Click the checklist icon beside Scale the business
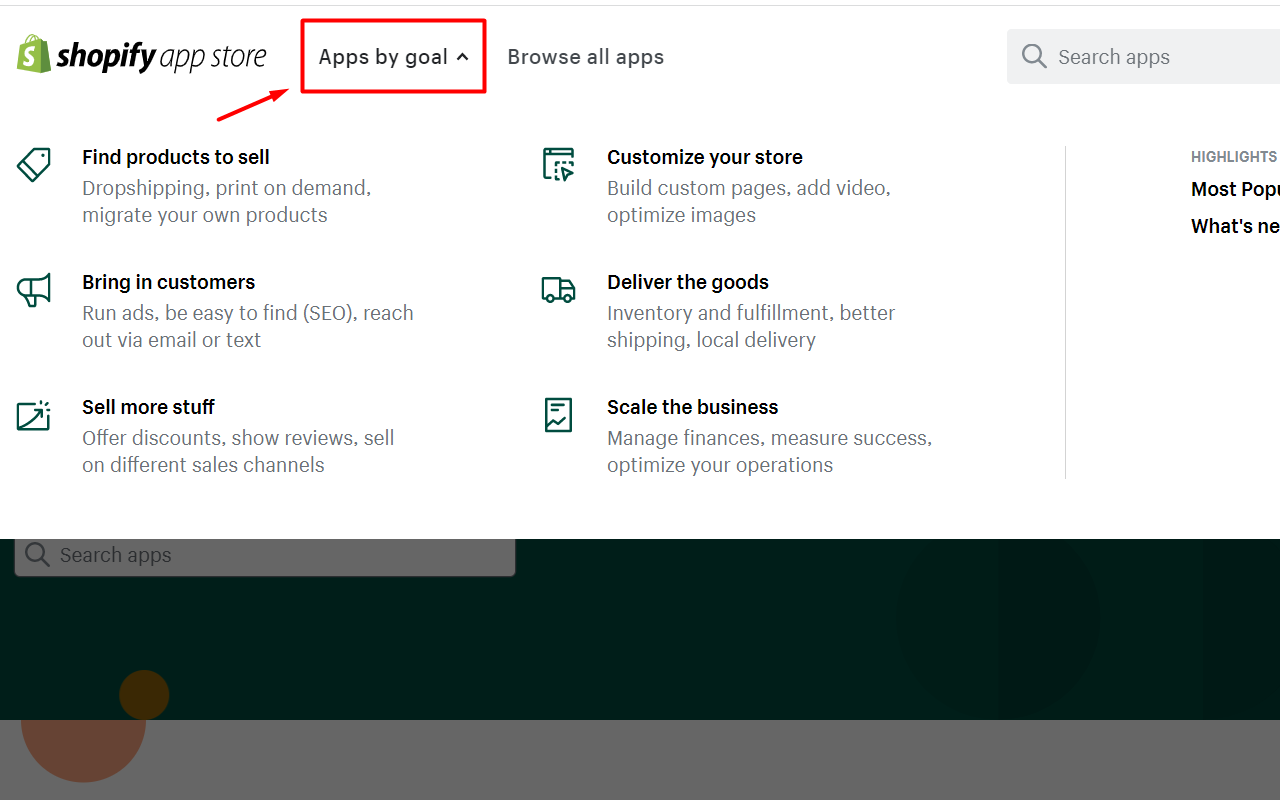The image size is (1280, 800). pyautogui.click(x=558, y=414)
